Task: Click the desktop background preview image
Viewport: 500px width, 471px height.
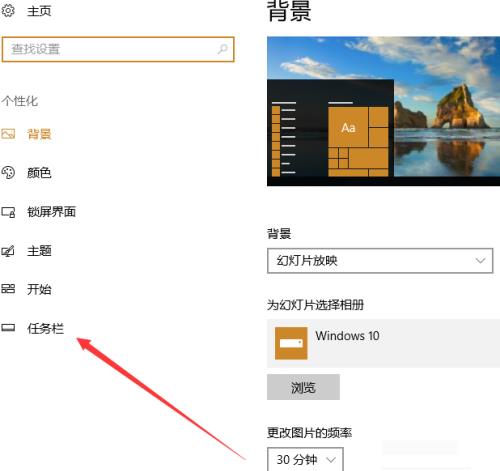Action: point(383,111)
